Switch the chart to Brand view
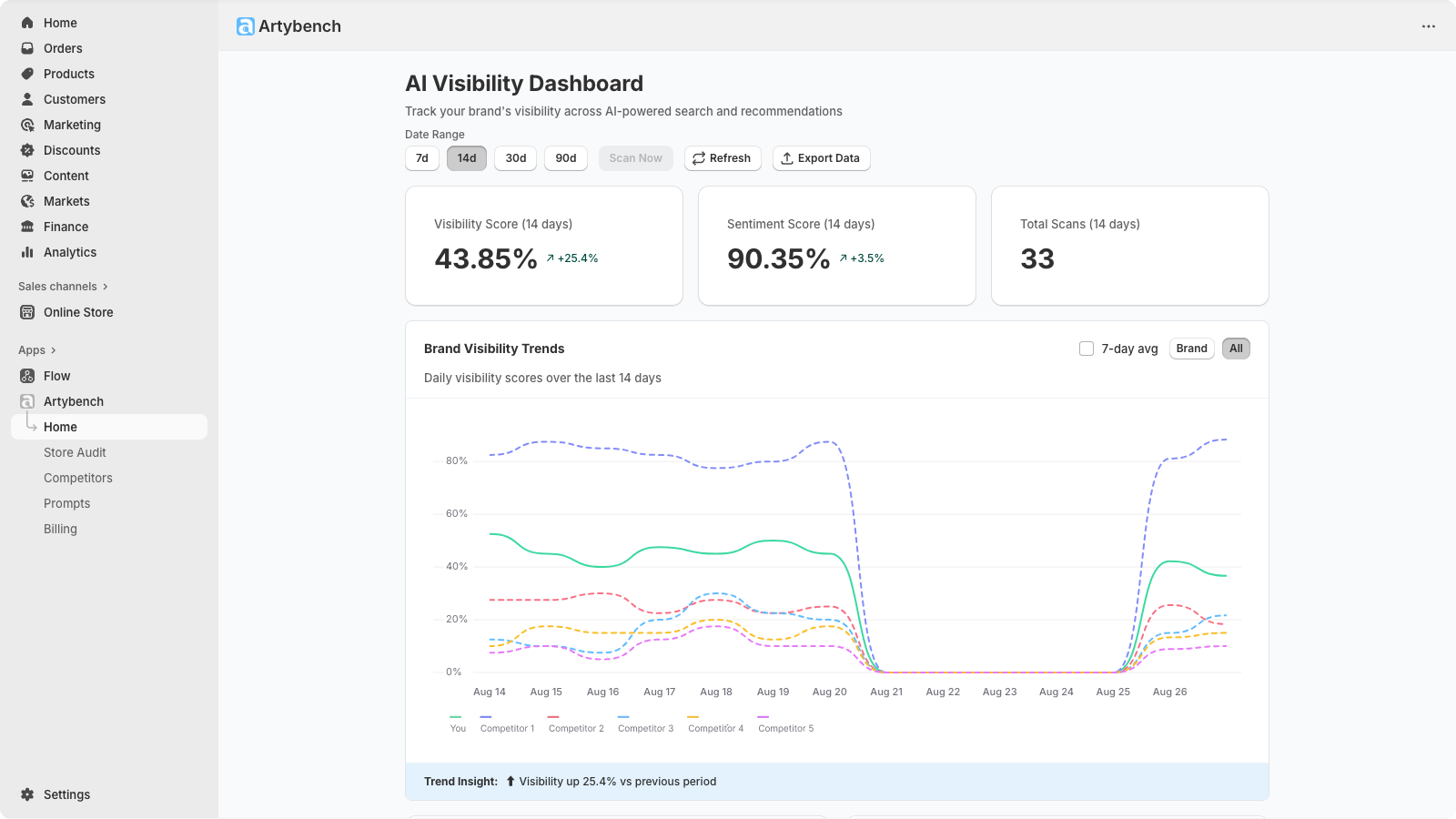This screenshot has height=819, width=1456. click(x=1191, y=349)
